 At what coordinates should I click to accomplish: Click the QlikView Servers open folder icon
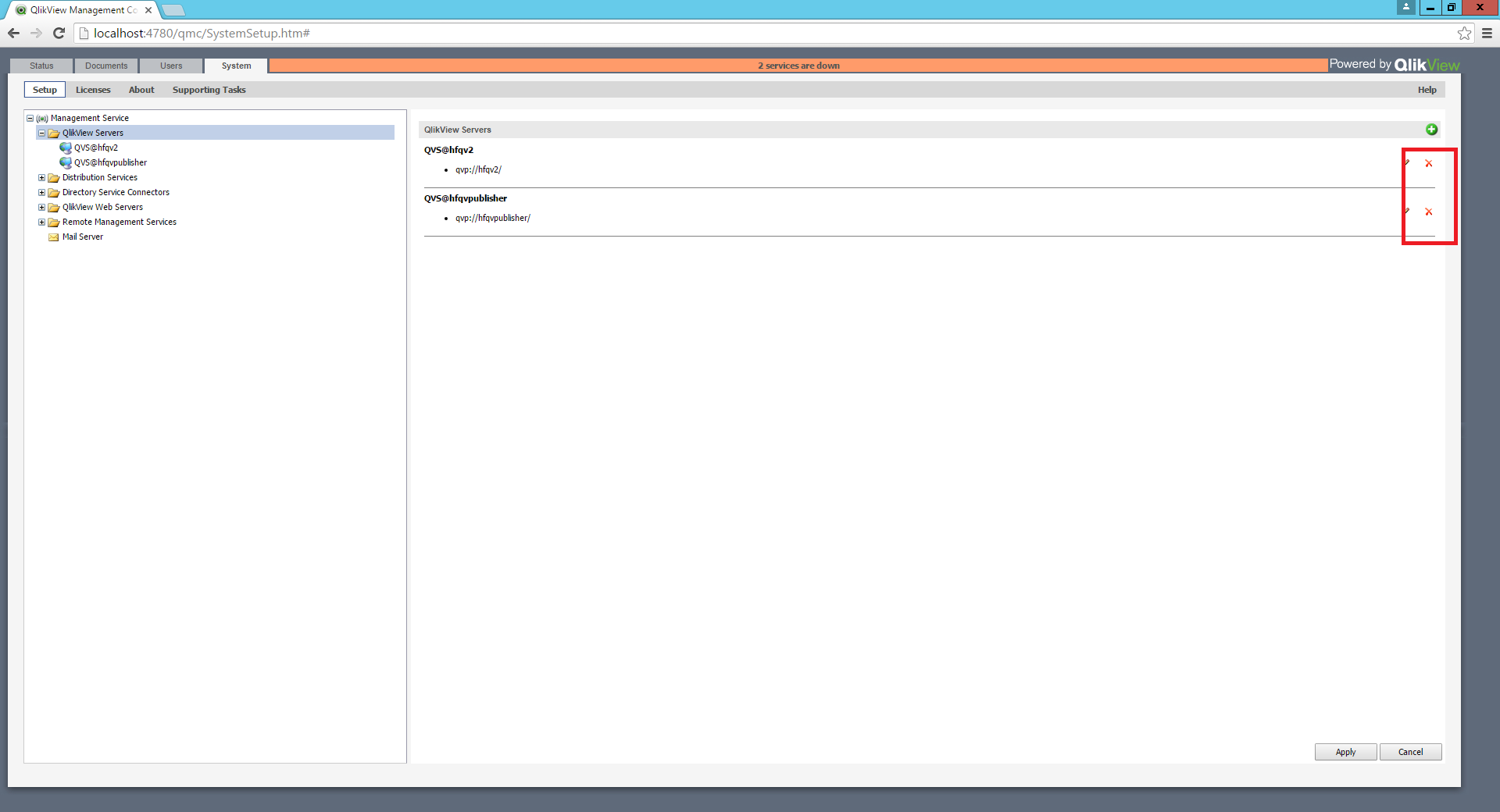[x=54, y=134]
